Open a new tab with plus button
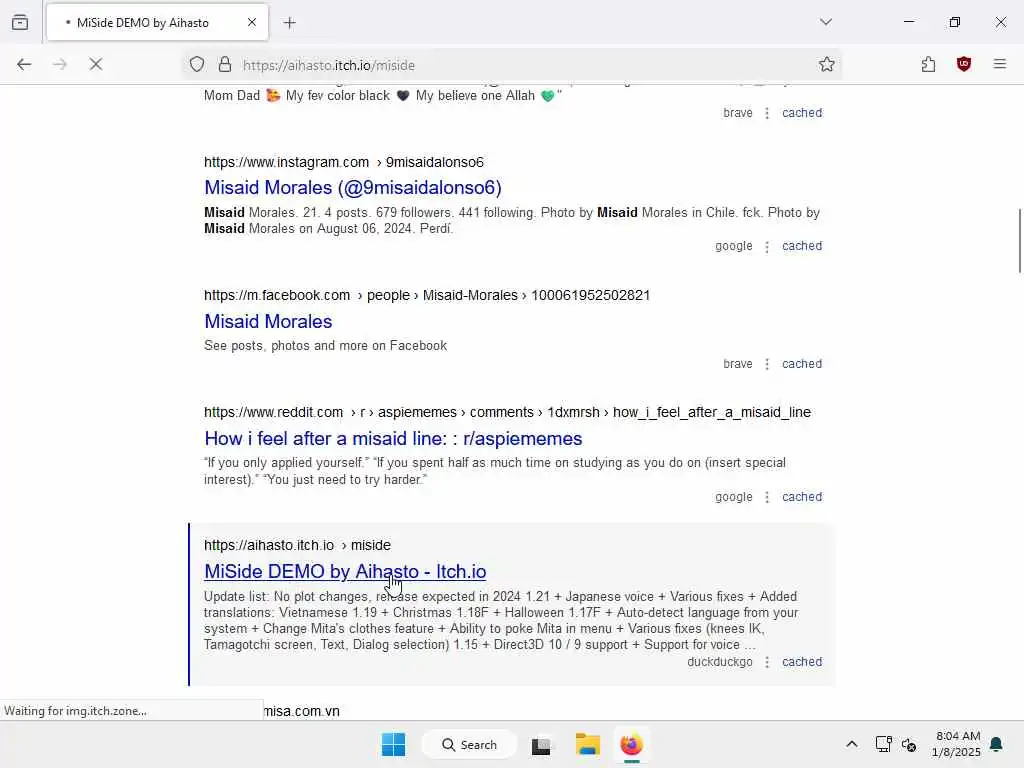Screen dimensions: 1024x768 [290, 23]
